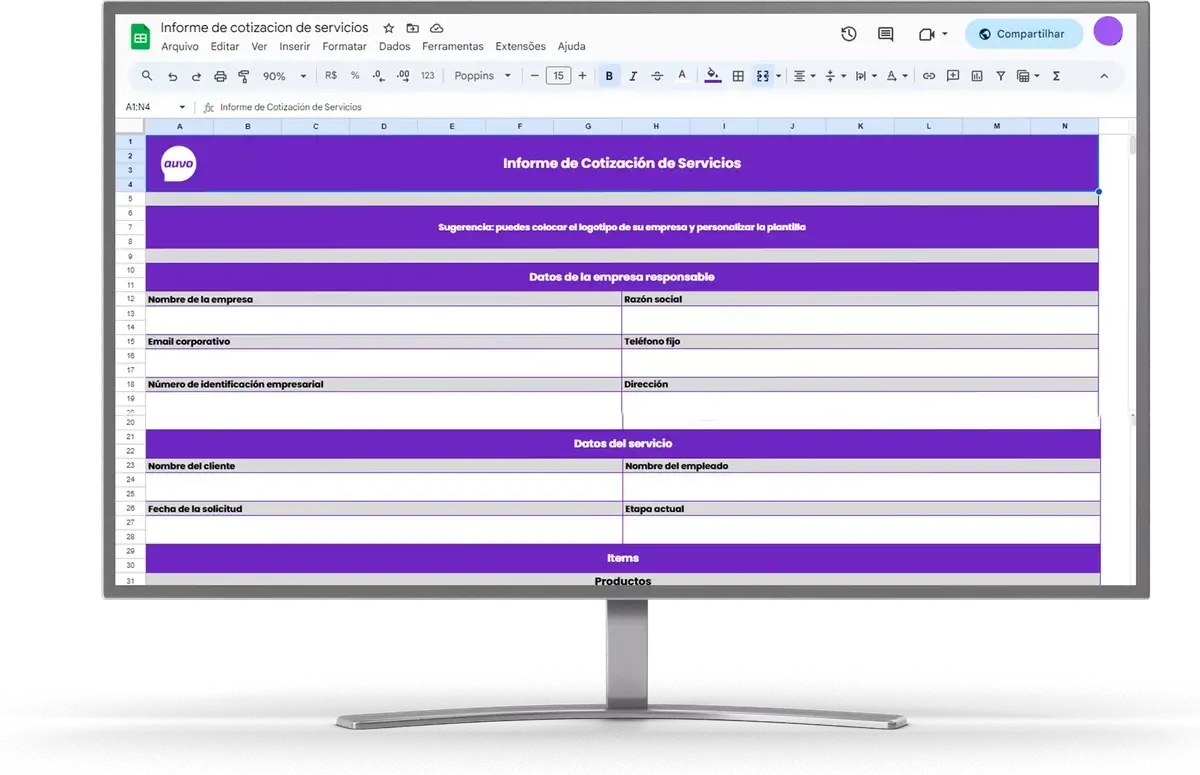Open comments panel icon in header

point(886,34)
